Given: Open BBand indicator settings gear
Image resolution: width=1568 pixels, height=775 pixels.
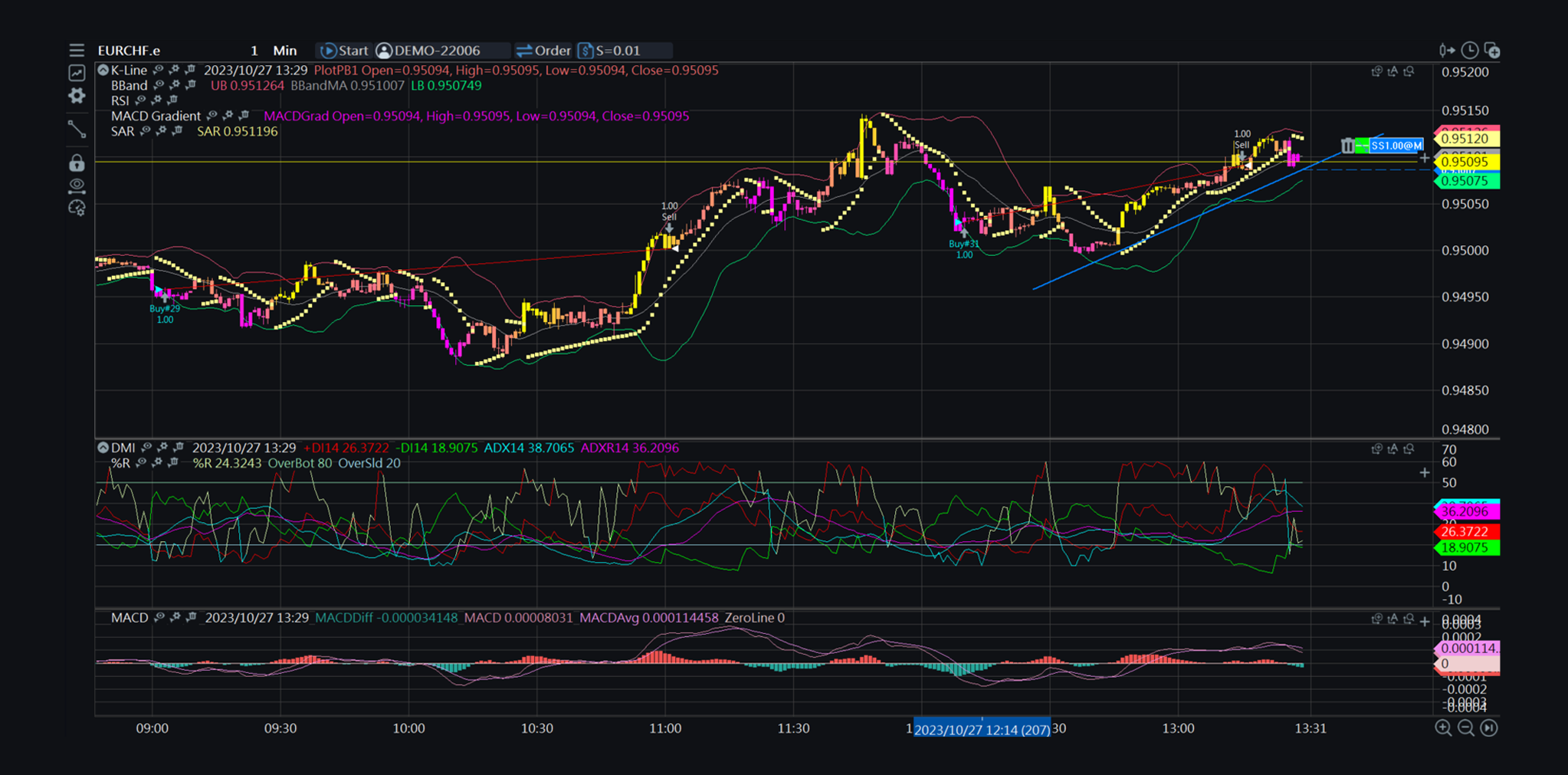Looking at the screenshot, I should (x=175, y=86).
